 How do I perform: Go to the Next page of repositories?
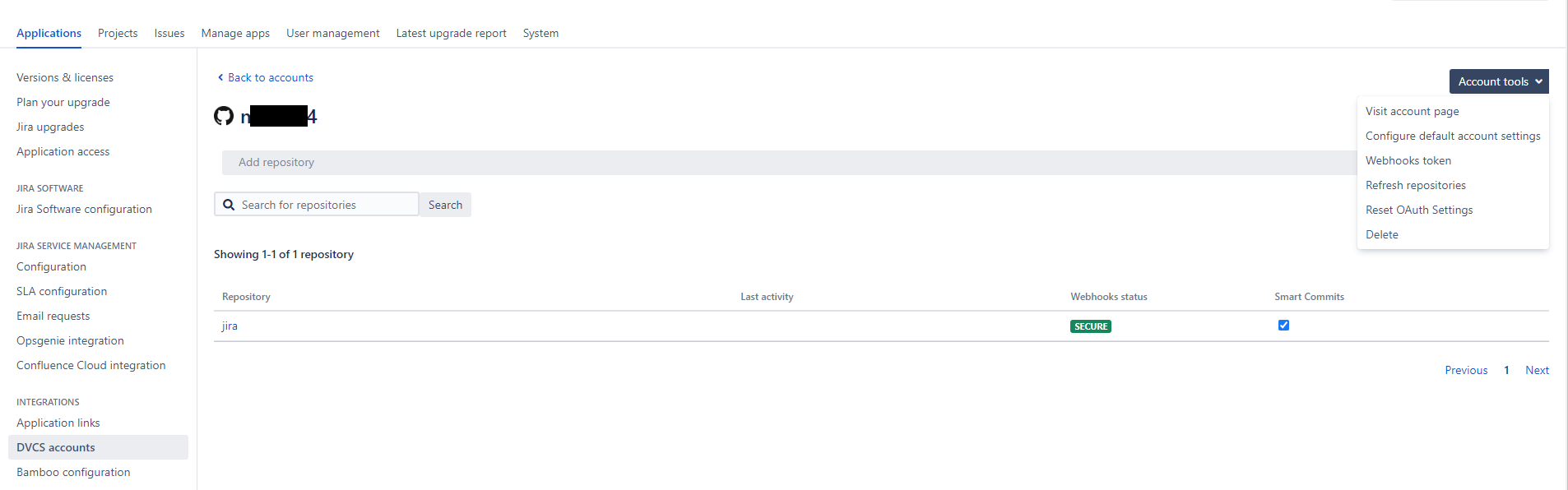click(x=1537, y=370)
